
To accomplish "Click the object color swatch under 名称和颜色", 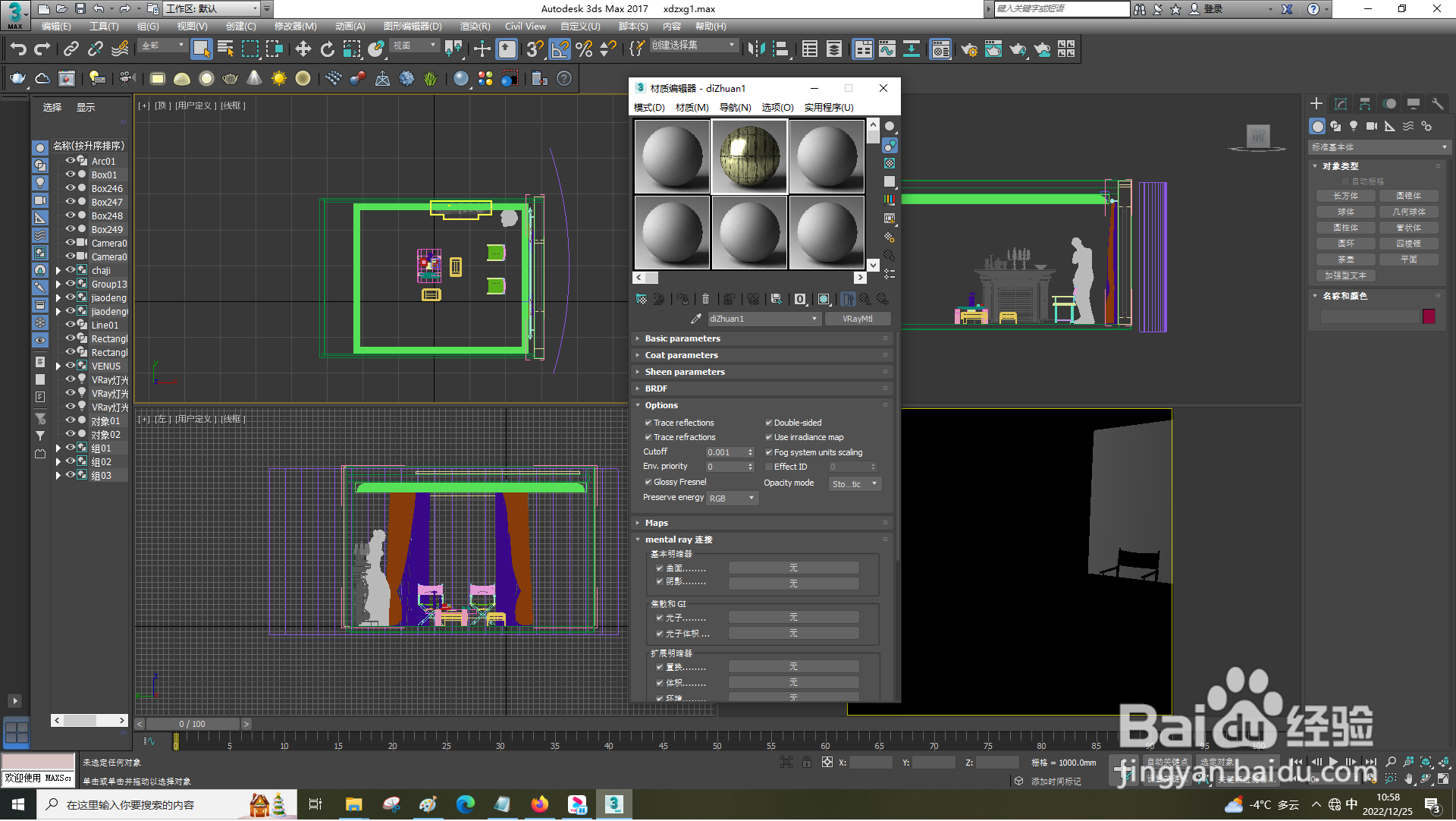I will [x=1429, y=316].
